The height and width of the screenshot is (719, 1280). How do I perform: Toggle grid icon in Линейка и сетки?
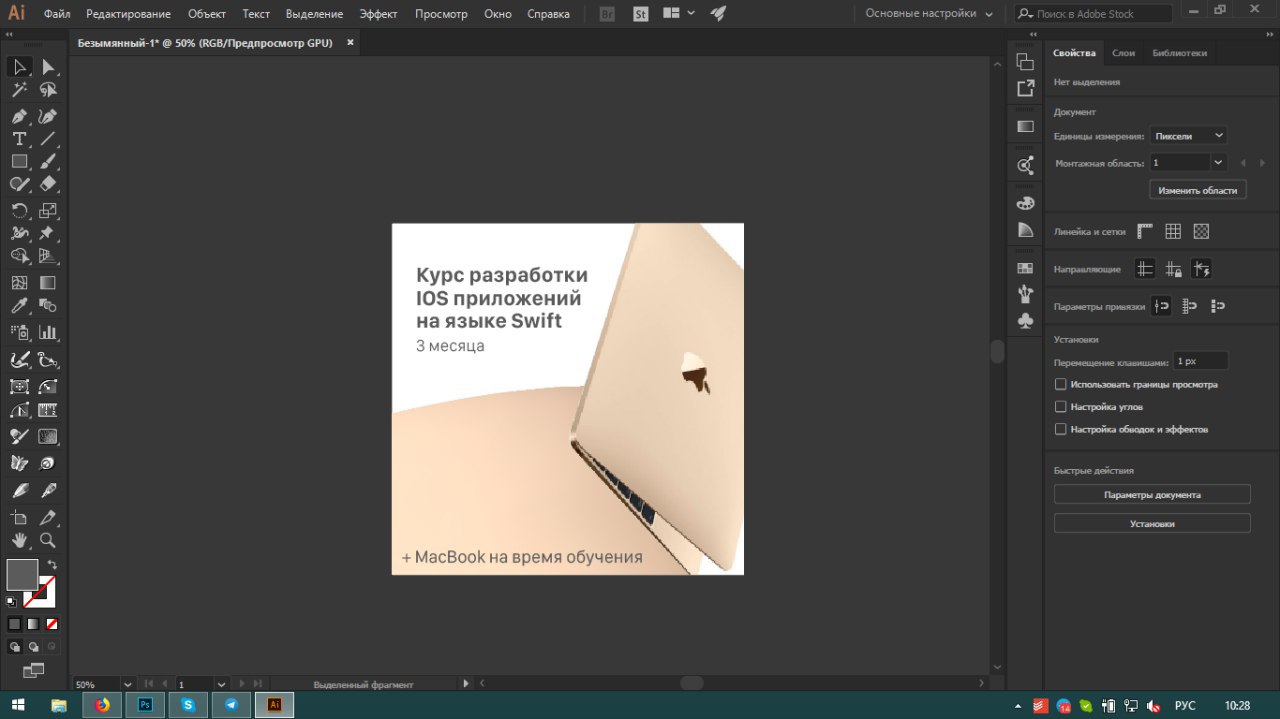click(1173, 231)
